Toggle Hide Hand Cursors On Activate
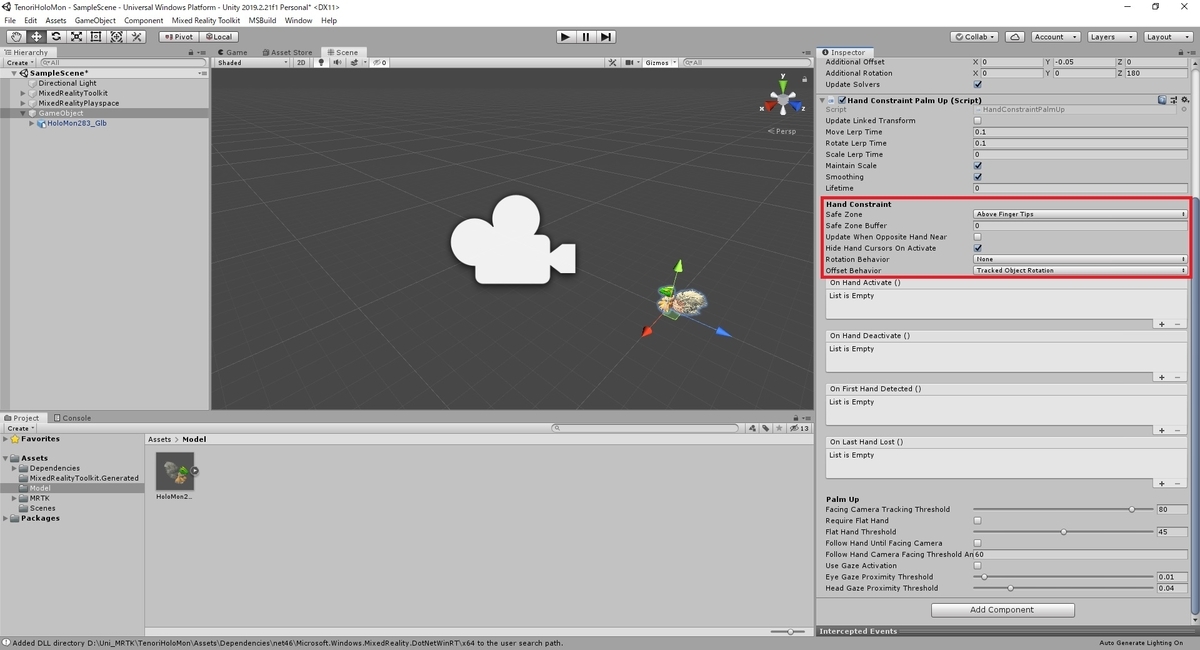The width and height of the screenshot is (1200, 650). click(977, 248)
